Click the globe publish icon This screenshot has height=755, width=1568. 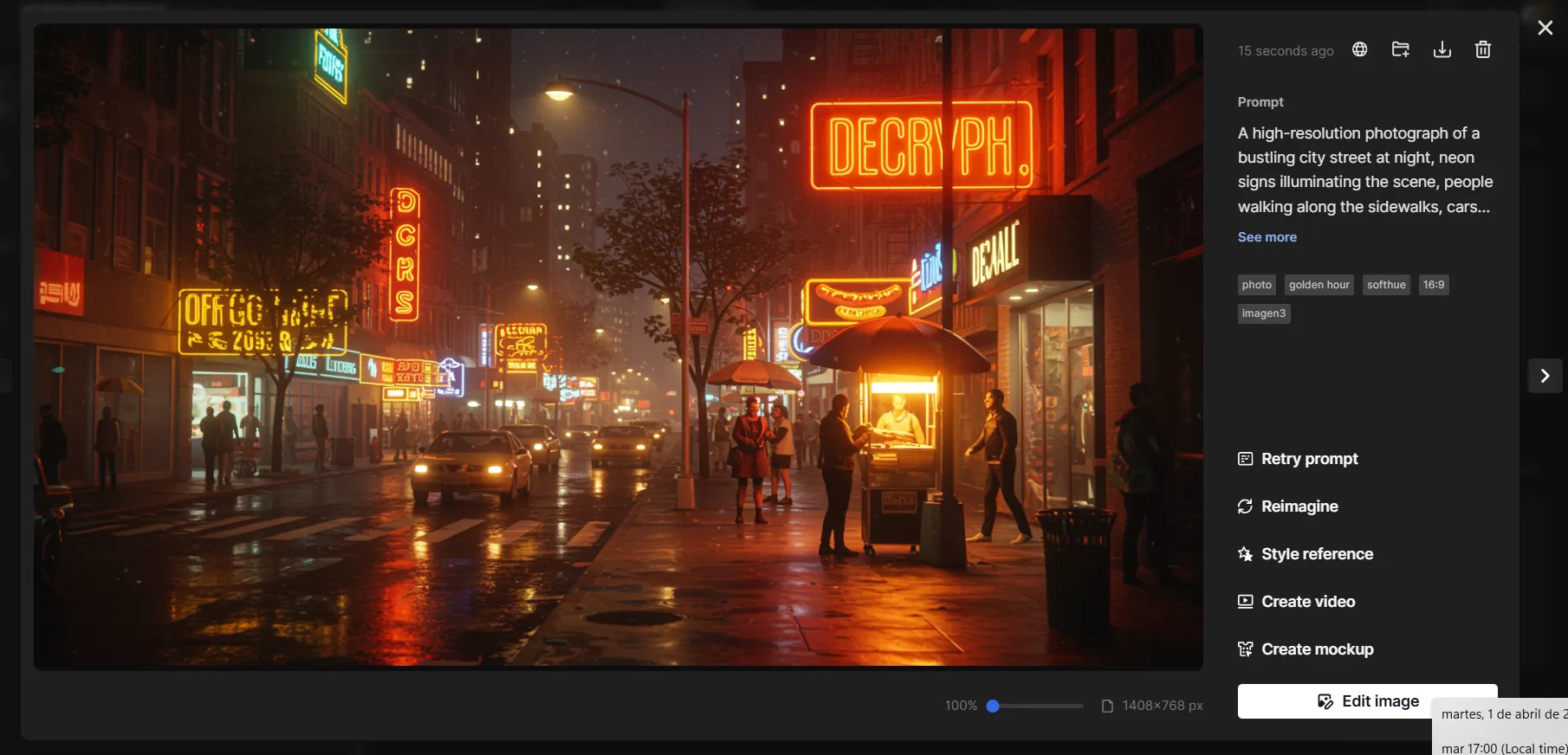[1360, 49]
